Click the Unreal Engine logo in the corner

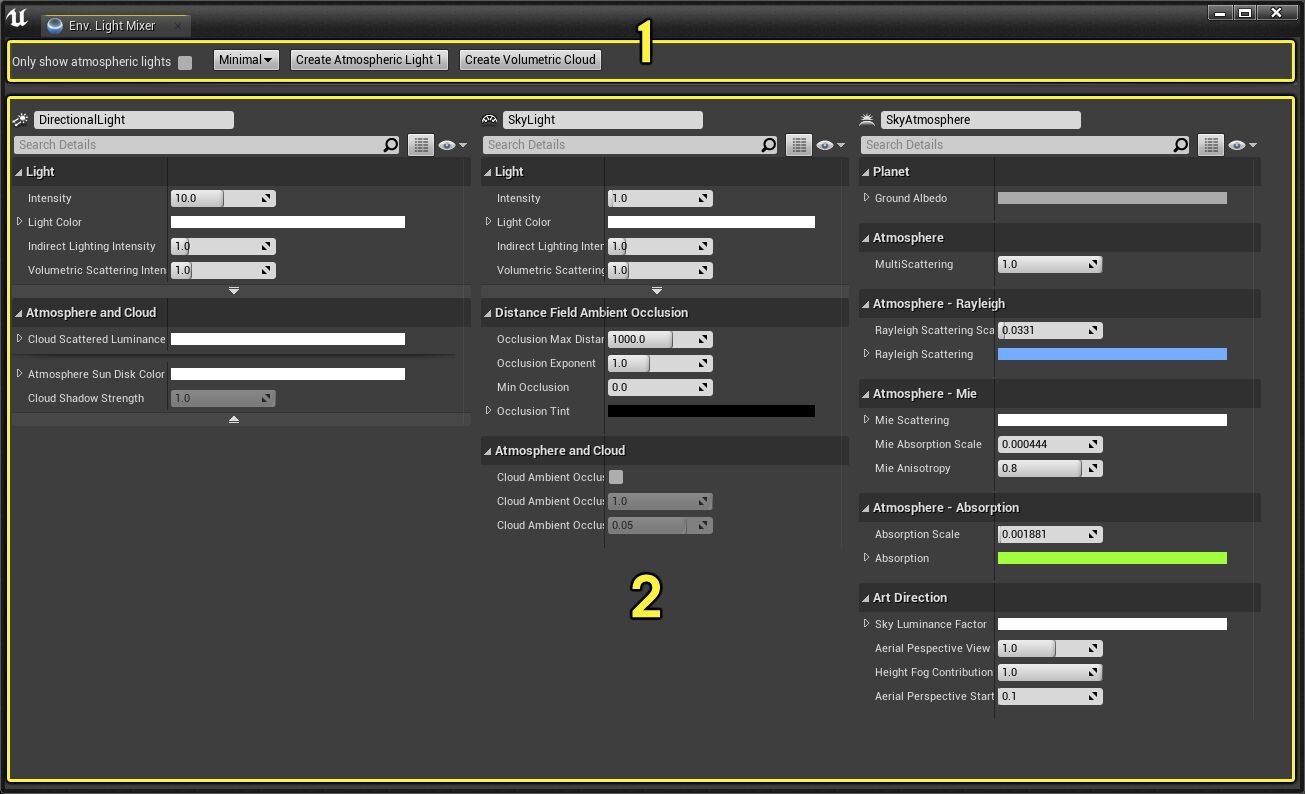[x=16, y=17]
